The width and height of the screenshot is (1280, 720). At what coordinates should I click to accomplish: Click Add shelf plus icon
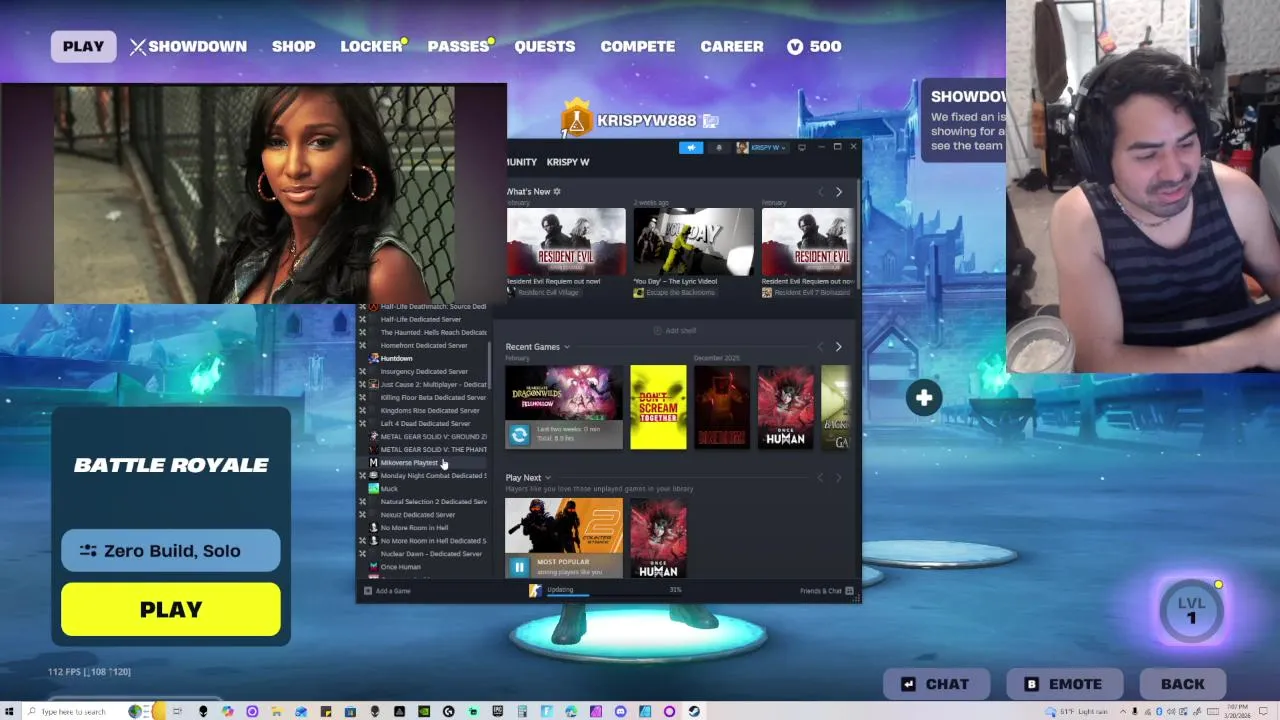pyautogui.click(x=657, y=330)
